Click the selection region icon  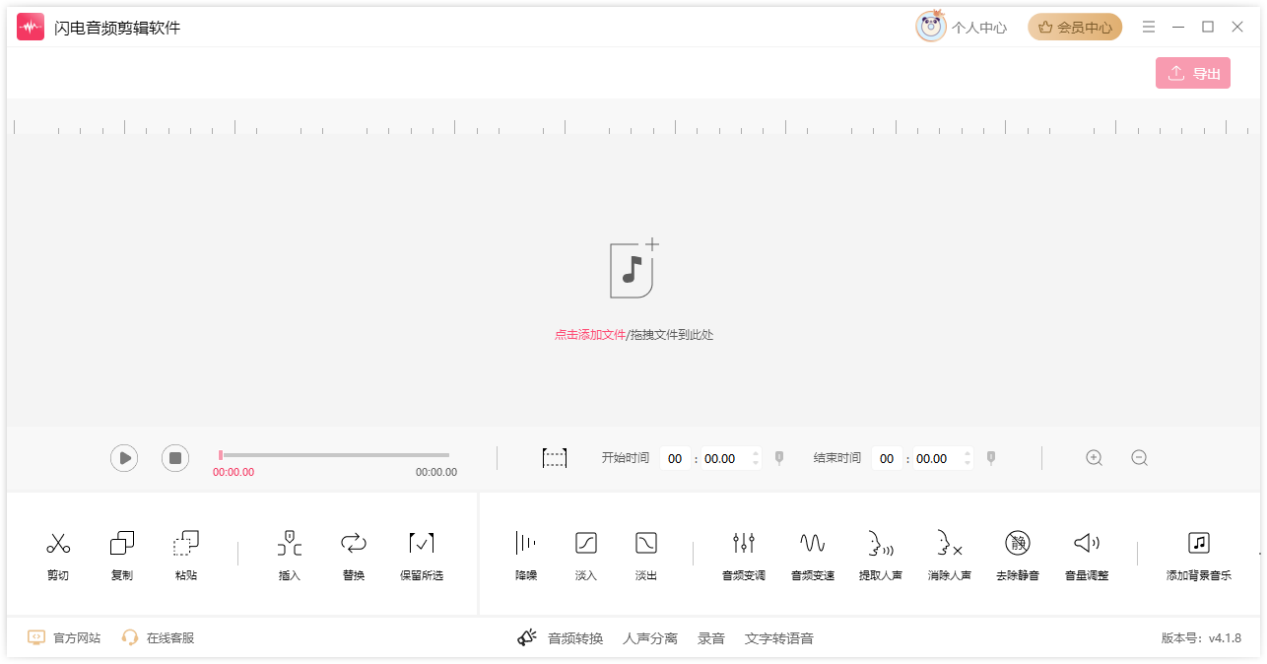(554, 458)
